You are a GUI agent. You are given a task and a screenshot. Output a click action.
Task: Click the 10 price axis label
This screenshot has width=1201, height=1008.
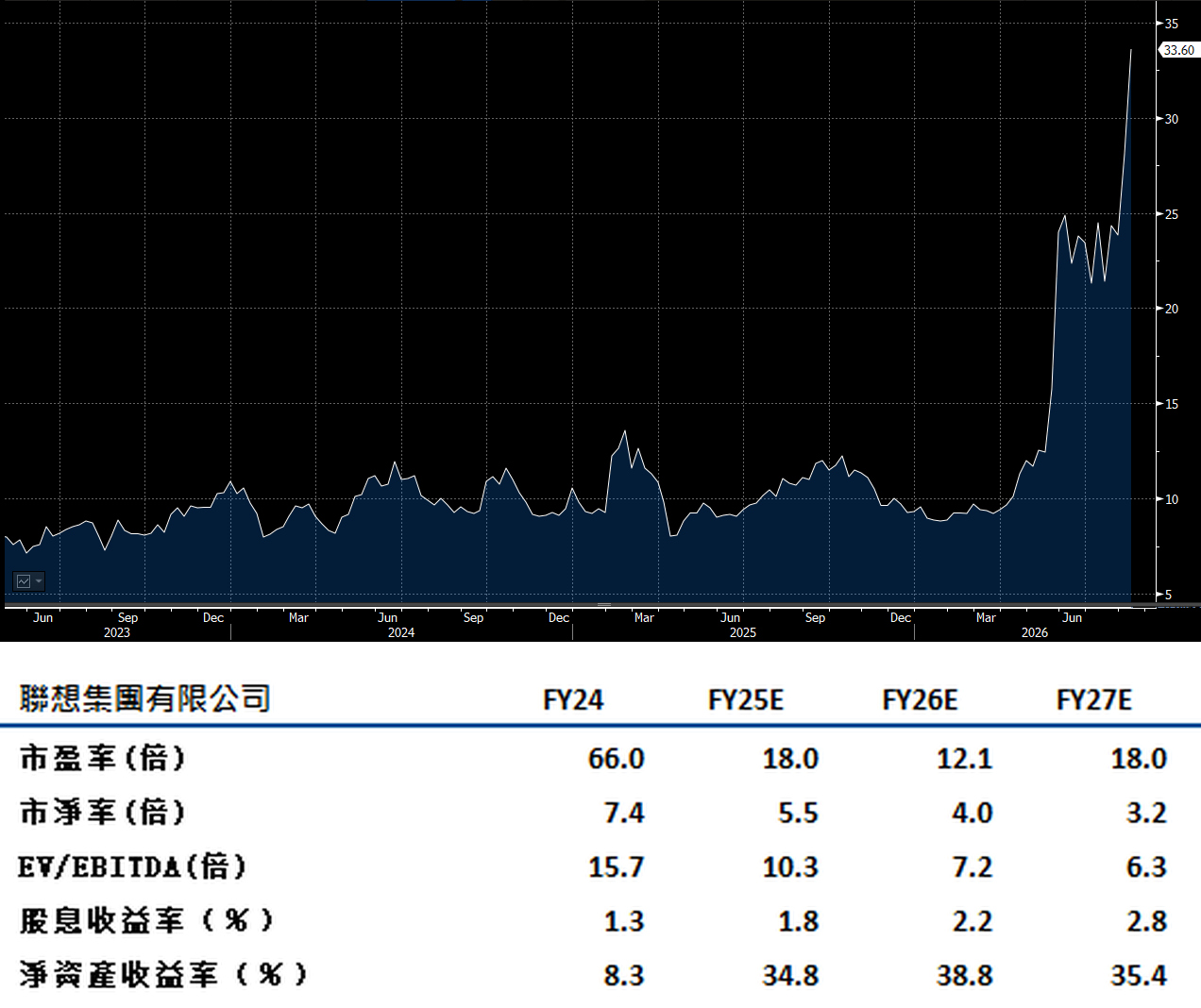click(x=1171, y=499)
